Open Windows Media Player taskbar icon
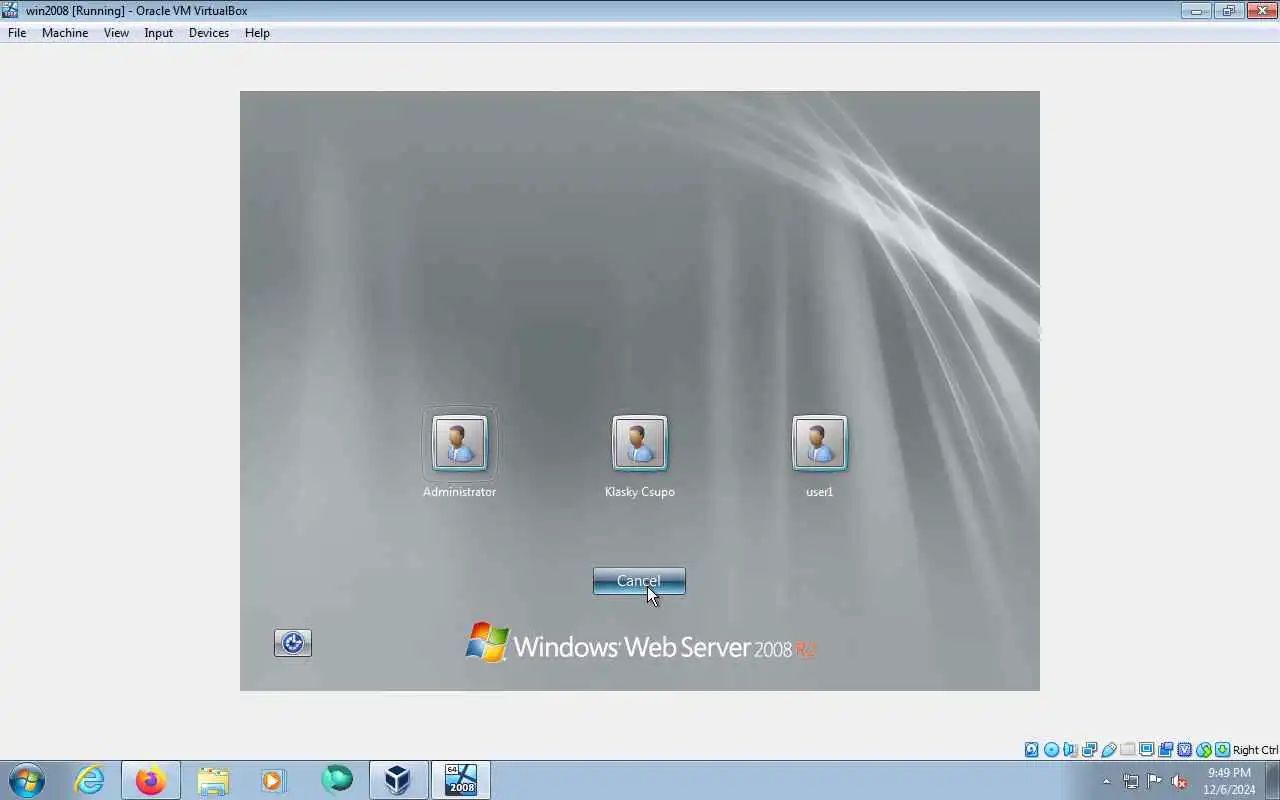This screenshot has height=800, width=1280. [x=274, y=780]
